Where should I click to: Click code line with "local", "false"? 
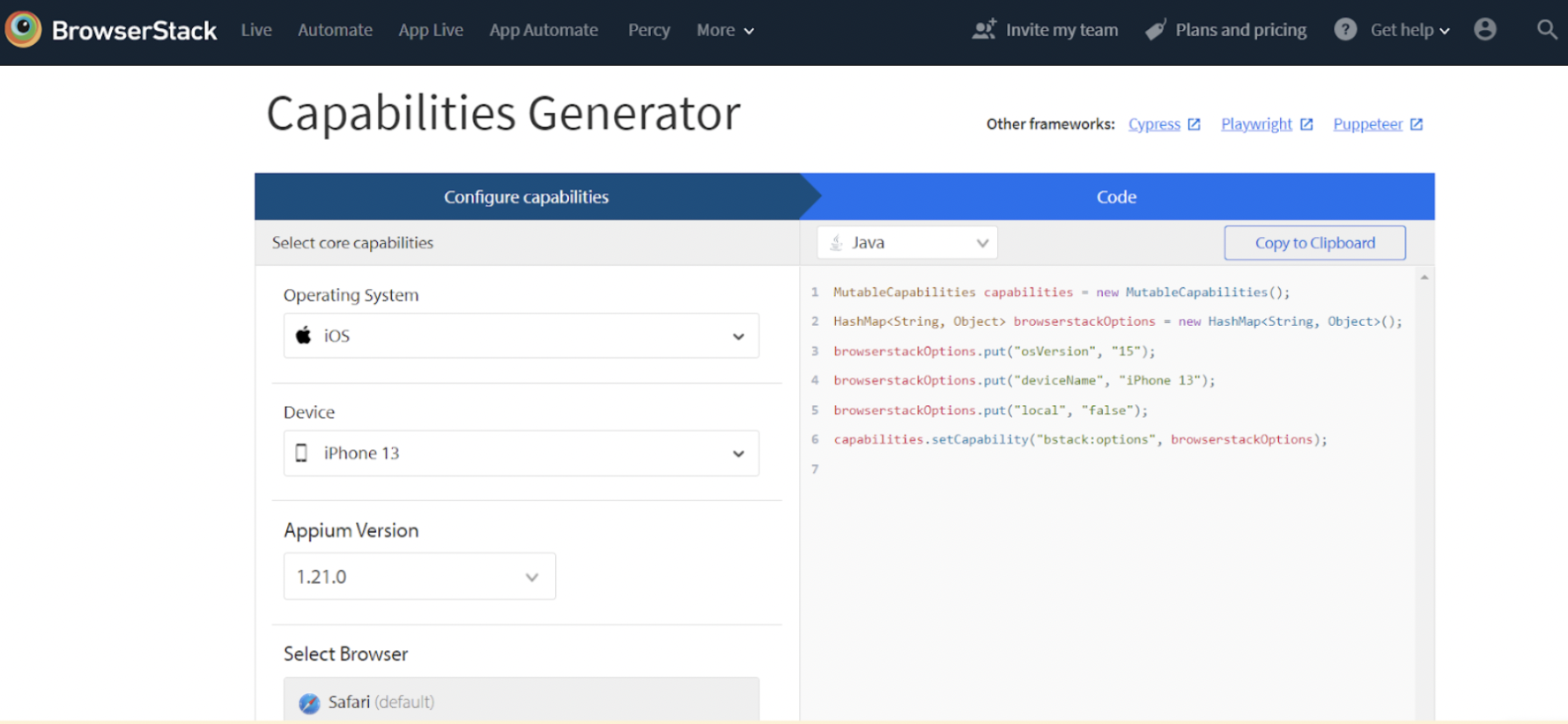pos(990,410)
